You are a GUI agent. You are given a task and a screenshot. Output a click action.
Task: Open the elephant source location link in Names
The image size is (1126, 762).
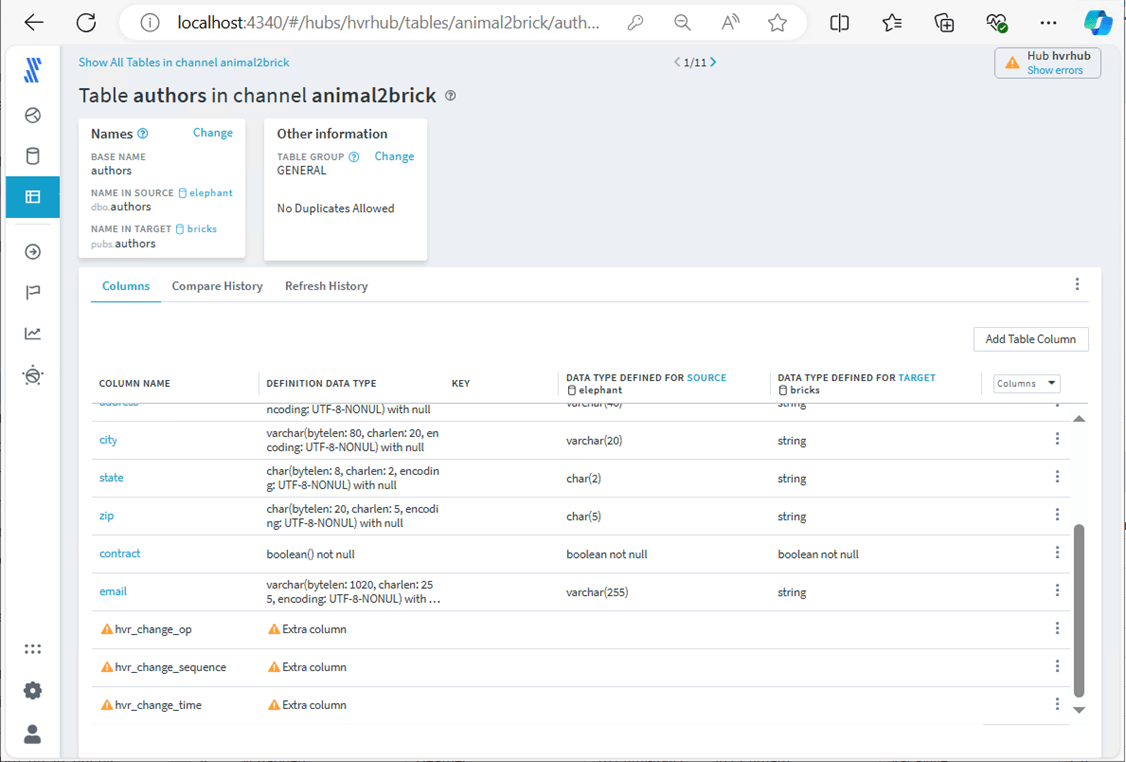205,193
